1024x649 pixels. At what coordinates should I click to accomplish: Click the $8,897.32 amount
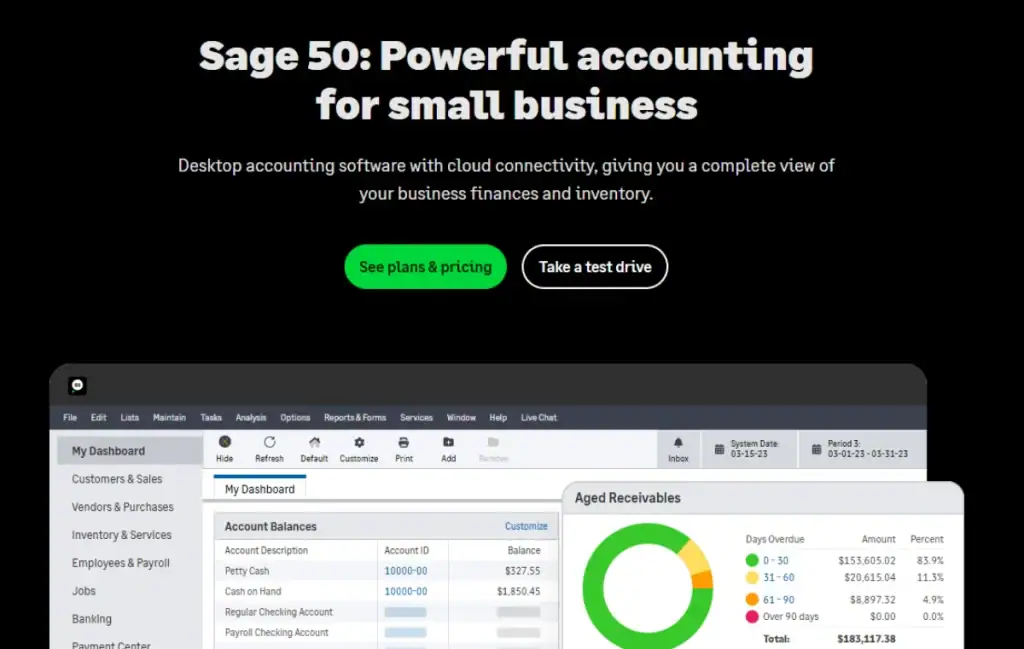pos(872,599)
